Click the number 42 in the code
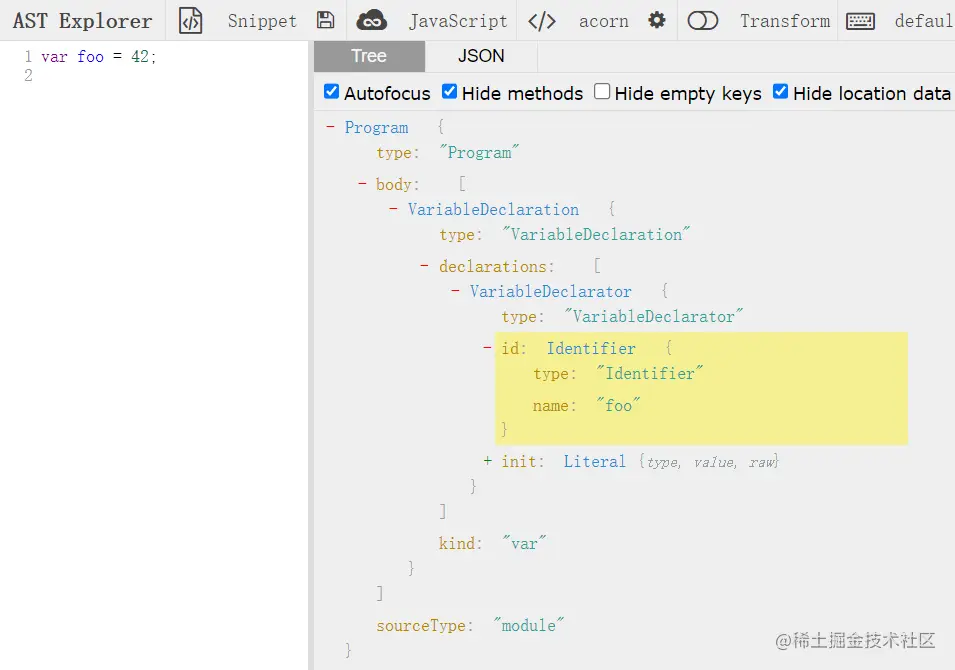Screen dimensions: 955x670 click(x=139, y=57)
